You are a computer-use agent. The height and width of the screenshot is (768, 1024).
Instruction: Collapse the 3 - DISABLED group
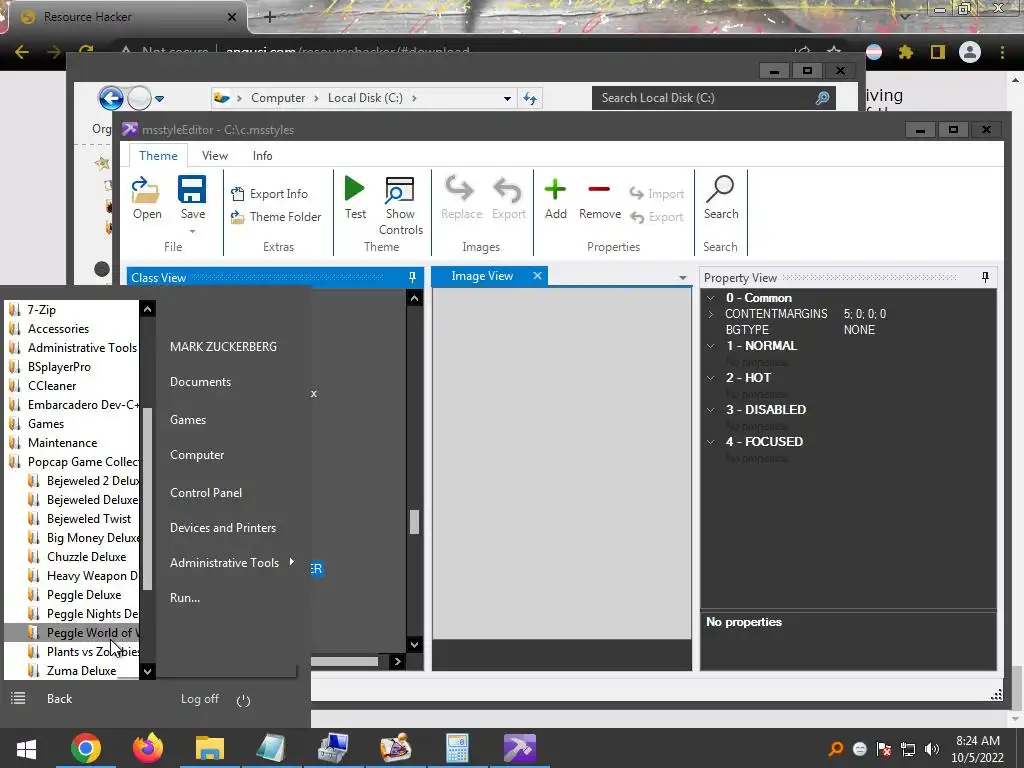coord(711,410)
